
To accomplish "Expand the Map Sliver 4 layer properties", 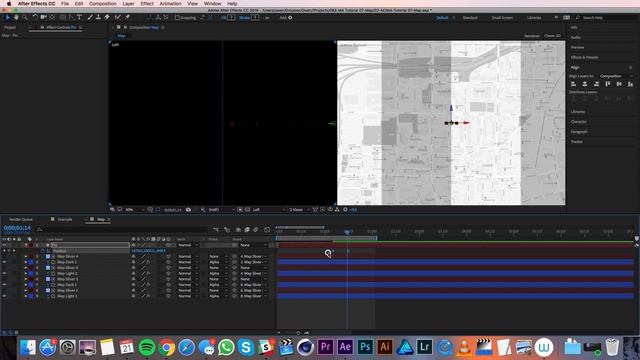I will click(x=26, y=257).
